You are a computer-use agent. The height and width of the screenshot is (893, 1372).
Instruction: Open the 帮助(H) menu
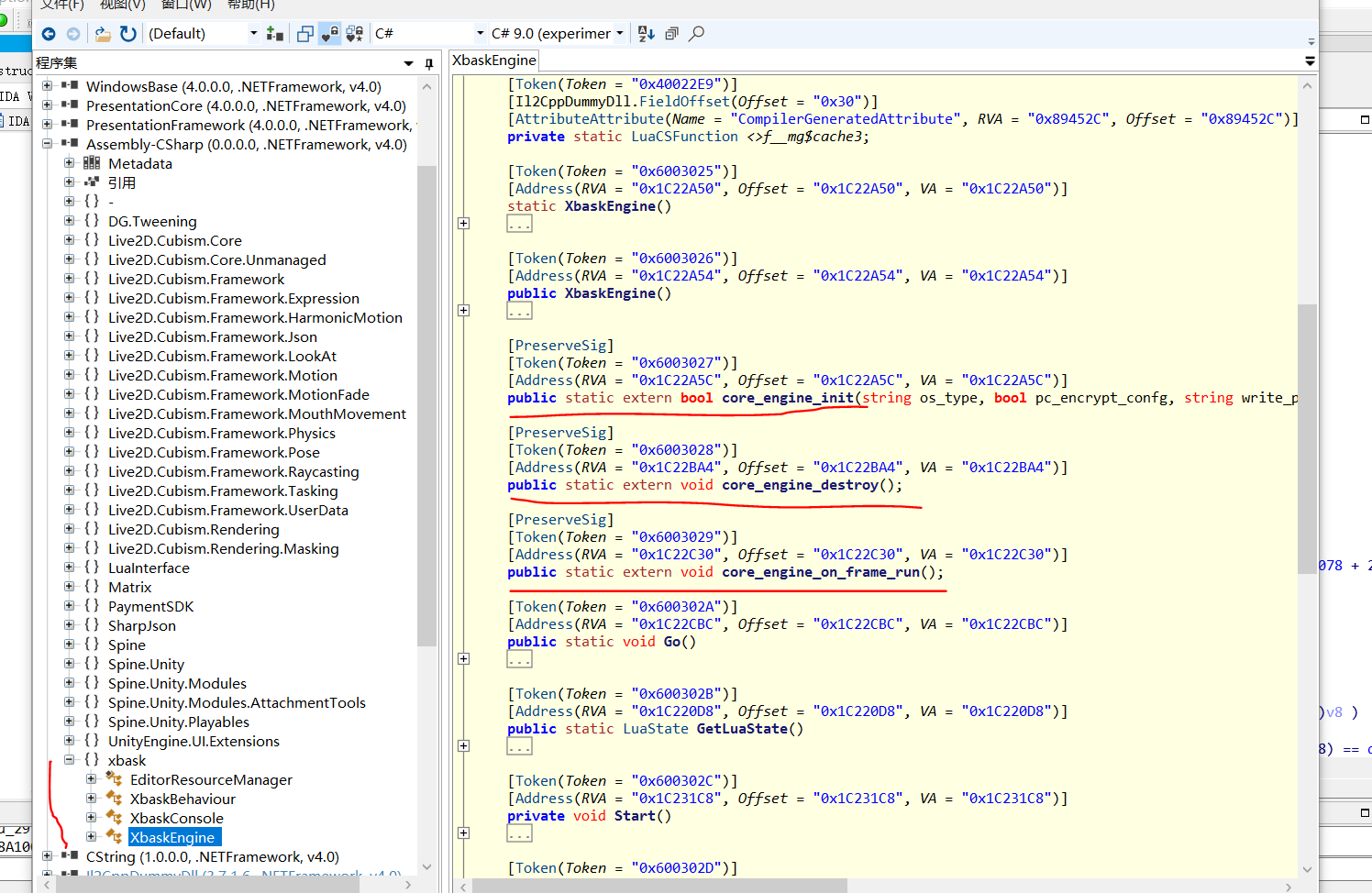point(250,5)
